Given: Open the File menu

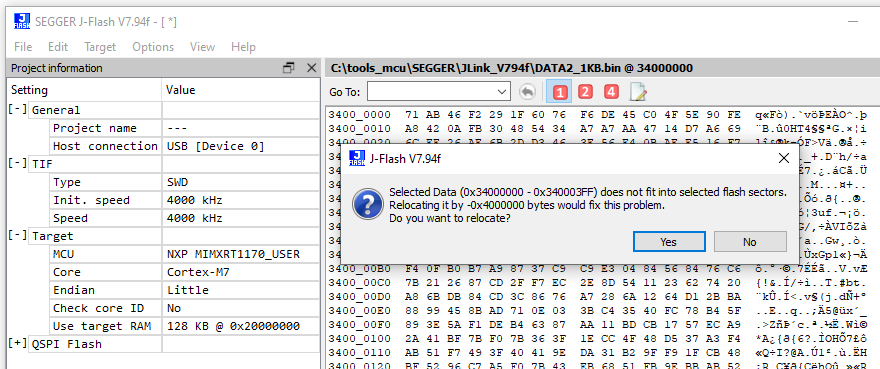Looking at the screenshot, I should (23, 47).
